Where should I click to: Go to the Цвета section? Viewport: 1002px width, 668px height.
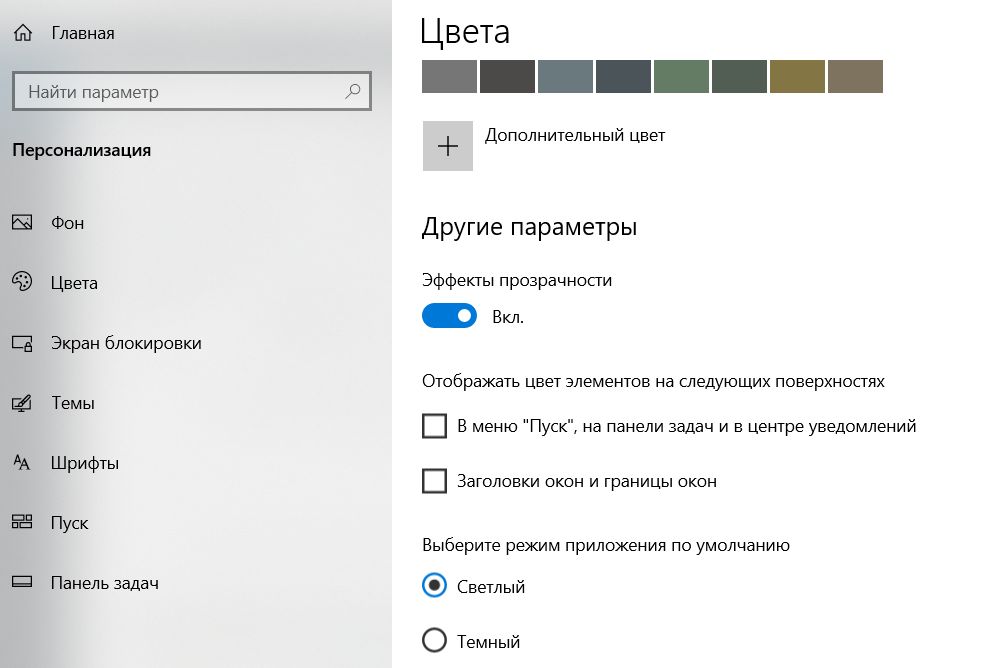[x=74, y=283]
